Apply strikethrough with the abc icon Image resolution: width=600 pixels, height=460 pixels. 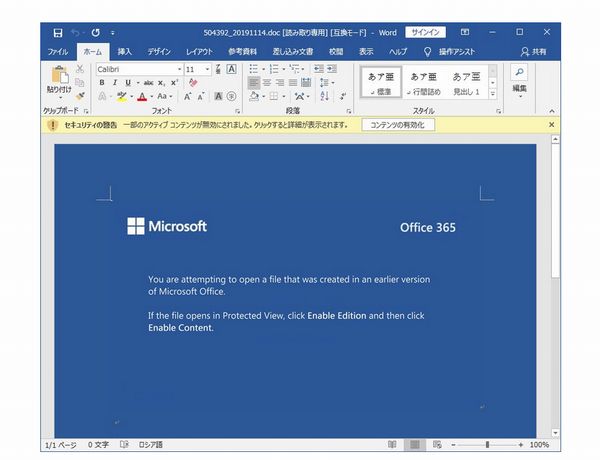(148, 83)
